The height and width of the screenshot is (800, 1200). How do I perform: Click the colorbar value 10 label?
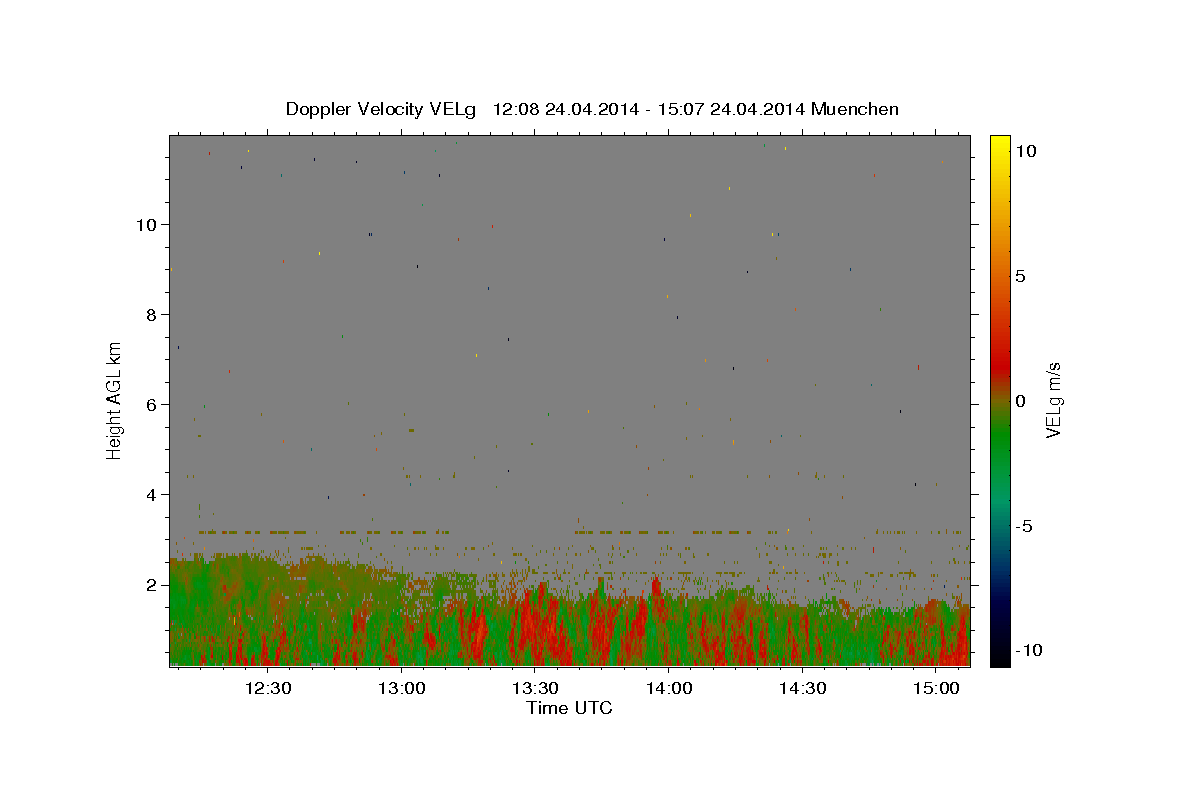click(x=1025, y=150)
